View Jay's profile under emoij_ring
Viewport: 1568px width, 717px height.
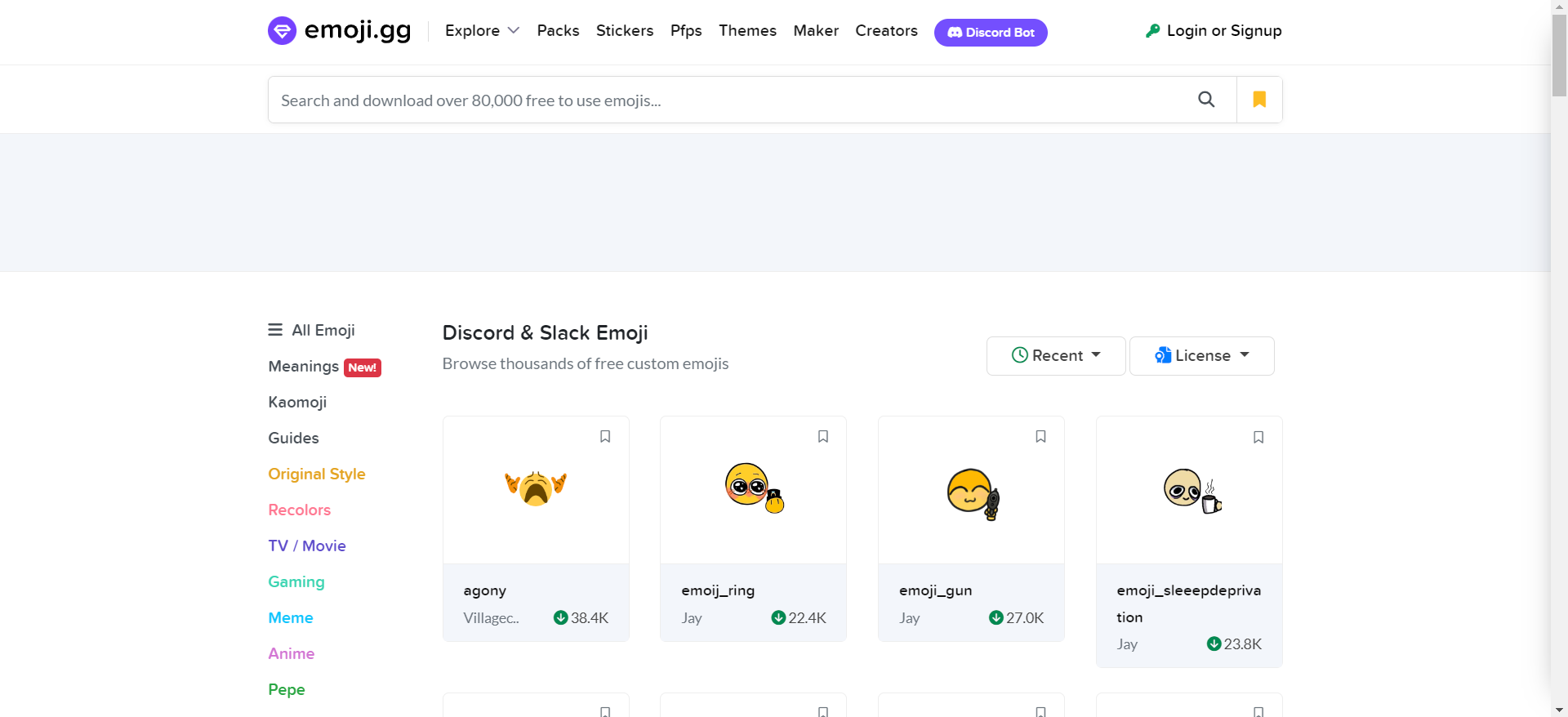pos(692,618)
